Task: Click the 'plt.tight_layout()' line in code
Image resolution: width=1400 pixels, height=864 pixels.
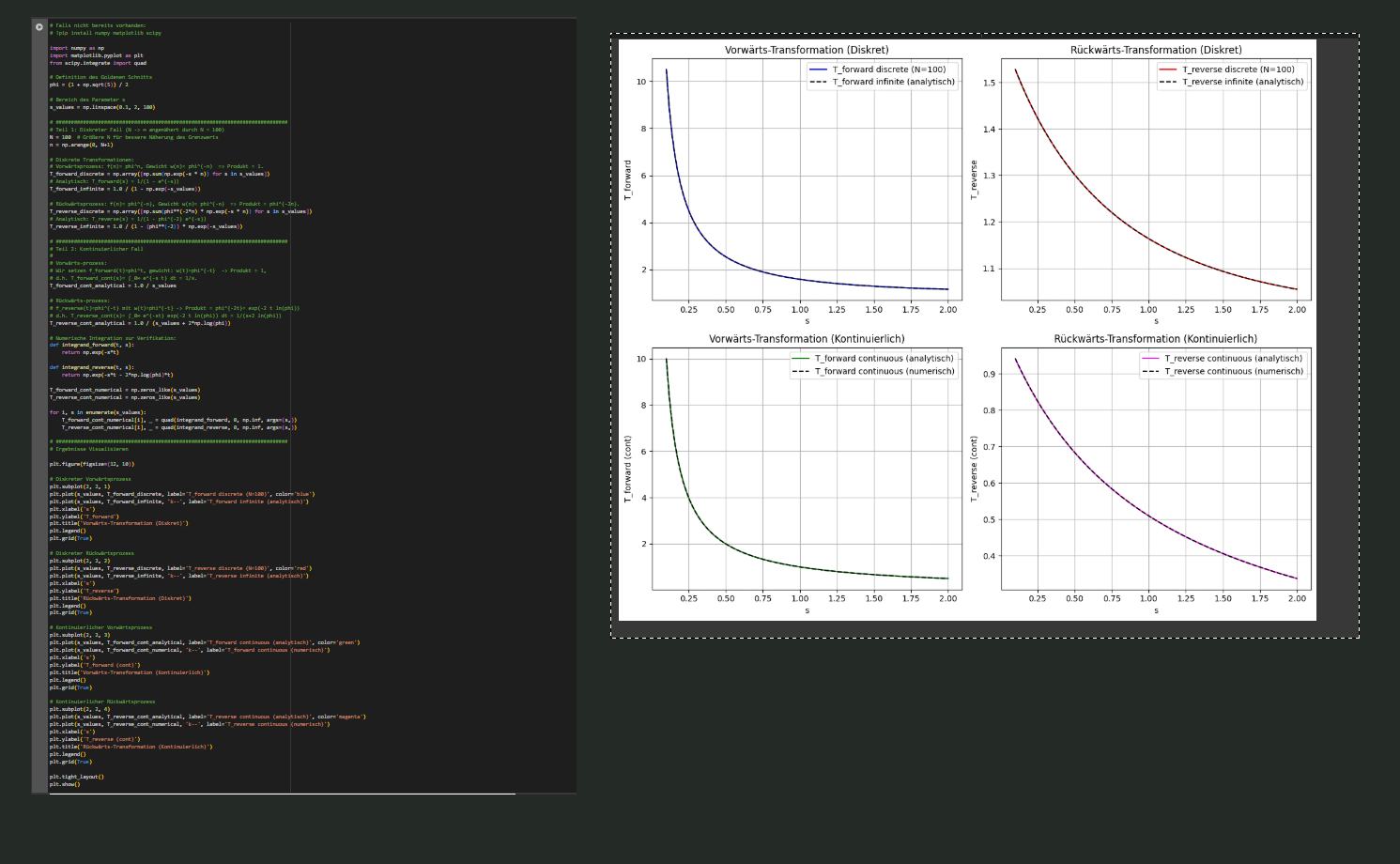Action: click(77, 777)
